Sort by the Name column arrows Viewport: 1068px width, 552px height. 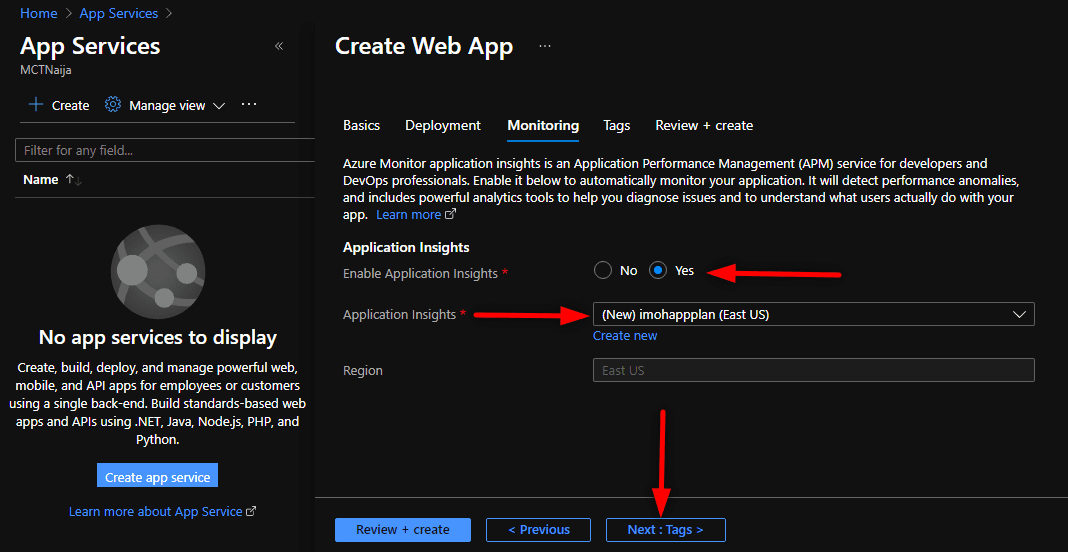click(74, 180)
